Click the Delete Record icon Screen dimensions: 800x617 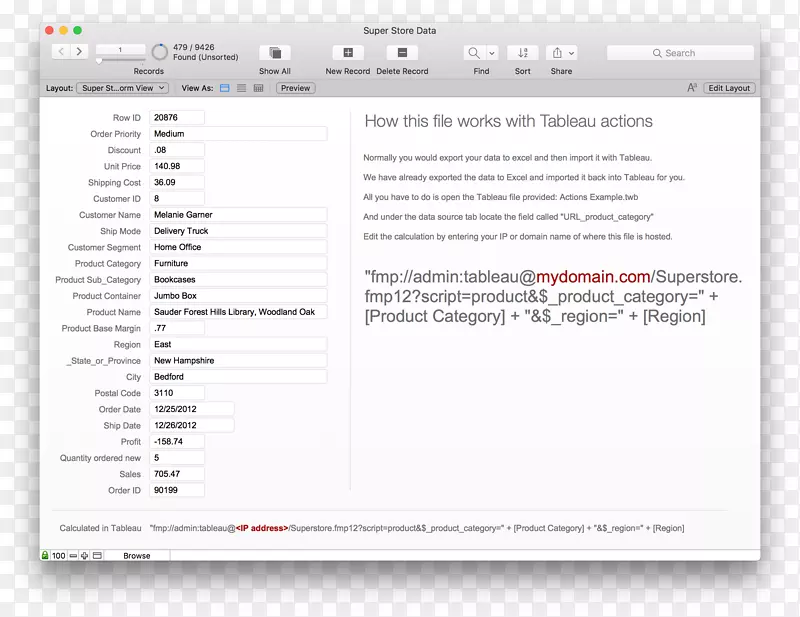(402, 53)
